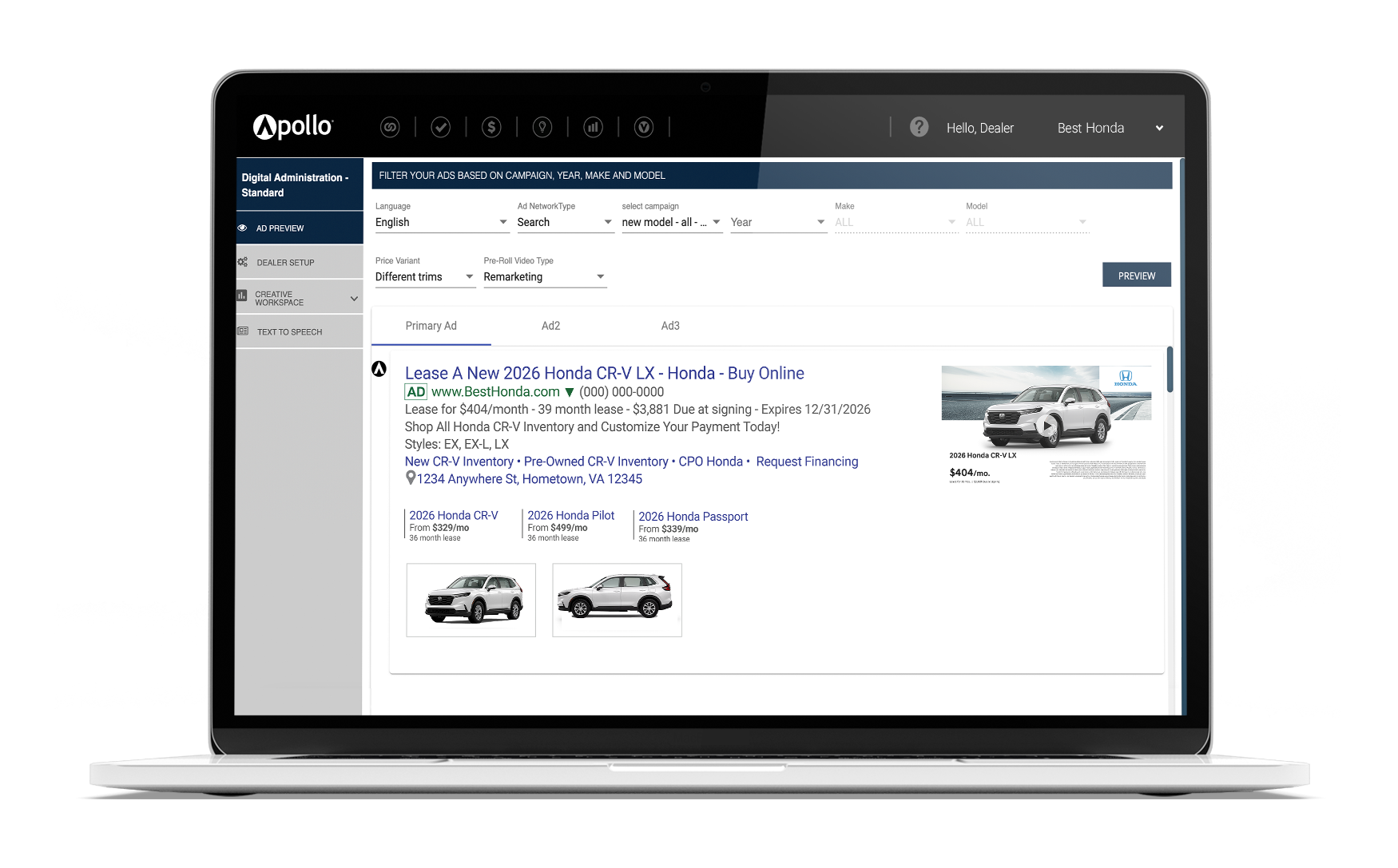Click the lightbulb icon in the header
The height and width of the screenshot is (868, 1398).
pyautogui.click(x=542, y=127)
